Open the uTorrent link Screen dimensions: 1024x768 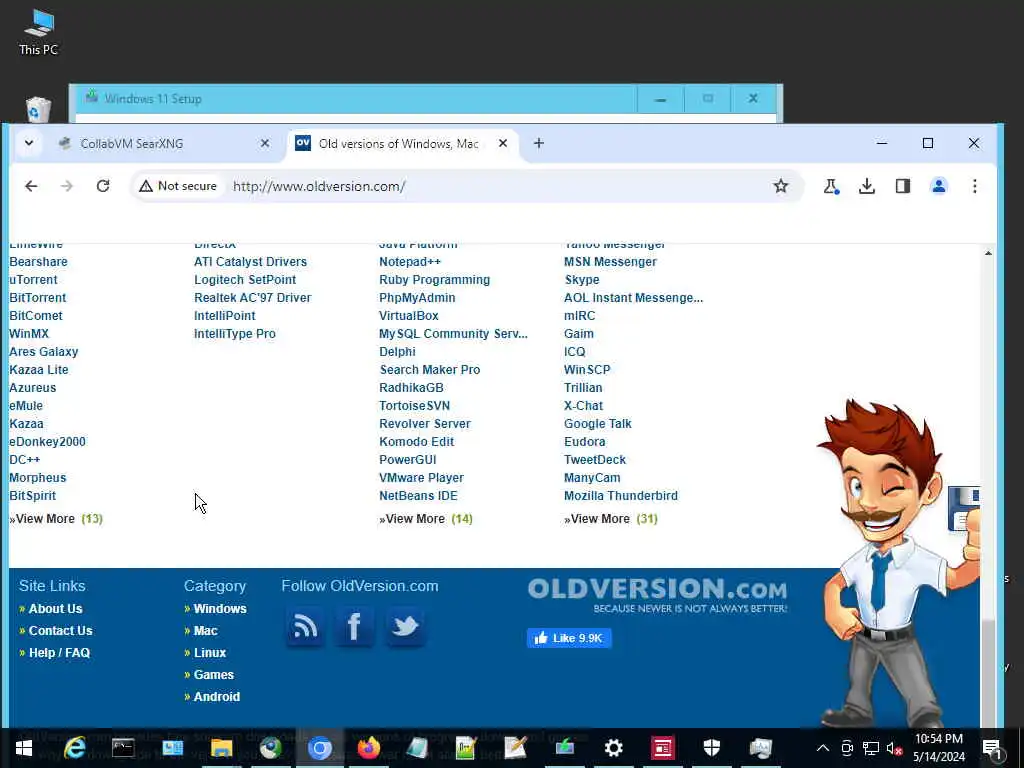click(33, 280)
